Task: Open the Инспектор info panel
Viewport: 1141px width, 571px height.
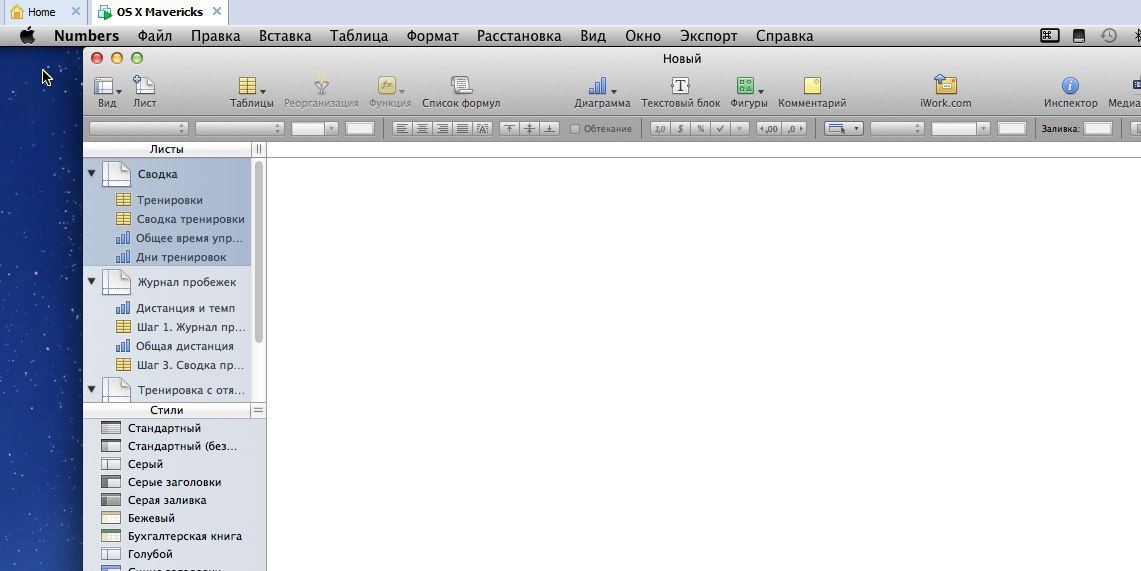Action: tap(1070, 86)
